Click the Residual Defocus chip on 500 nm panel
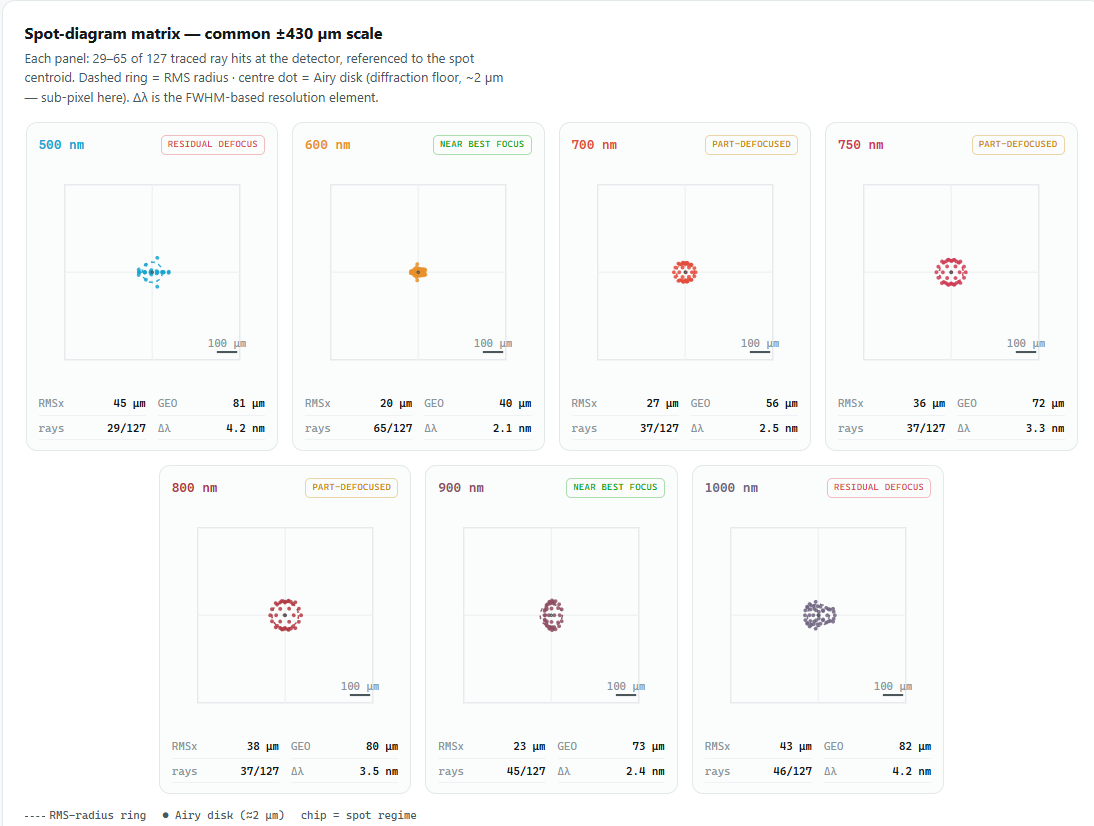1094x826 pixels. coord(213,144)
